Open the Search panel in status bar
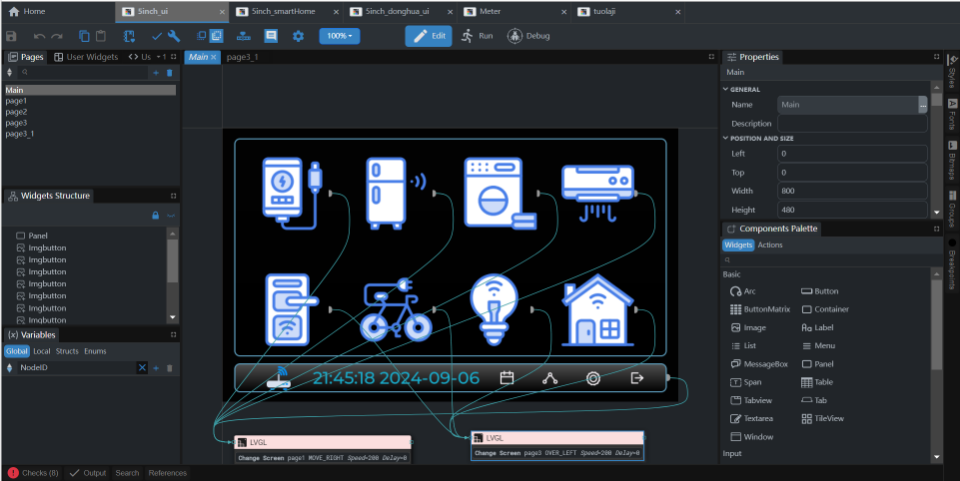 pos(127,473)
